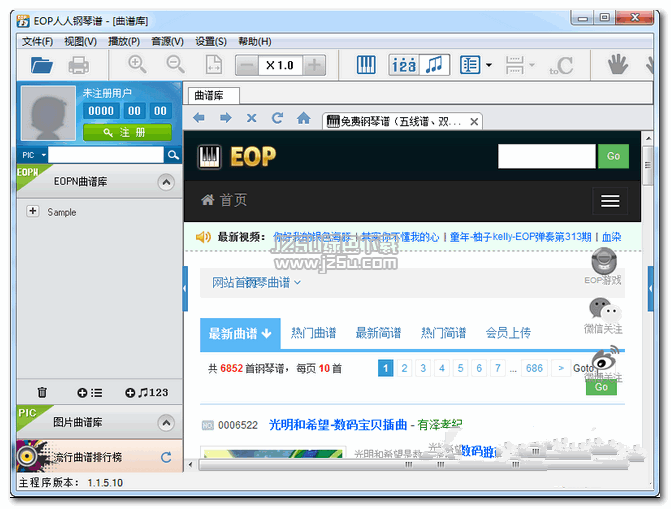
Task: Click the EOP site logo
Action: pos(237,157)
